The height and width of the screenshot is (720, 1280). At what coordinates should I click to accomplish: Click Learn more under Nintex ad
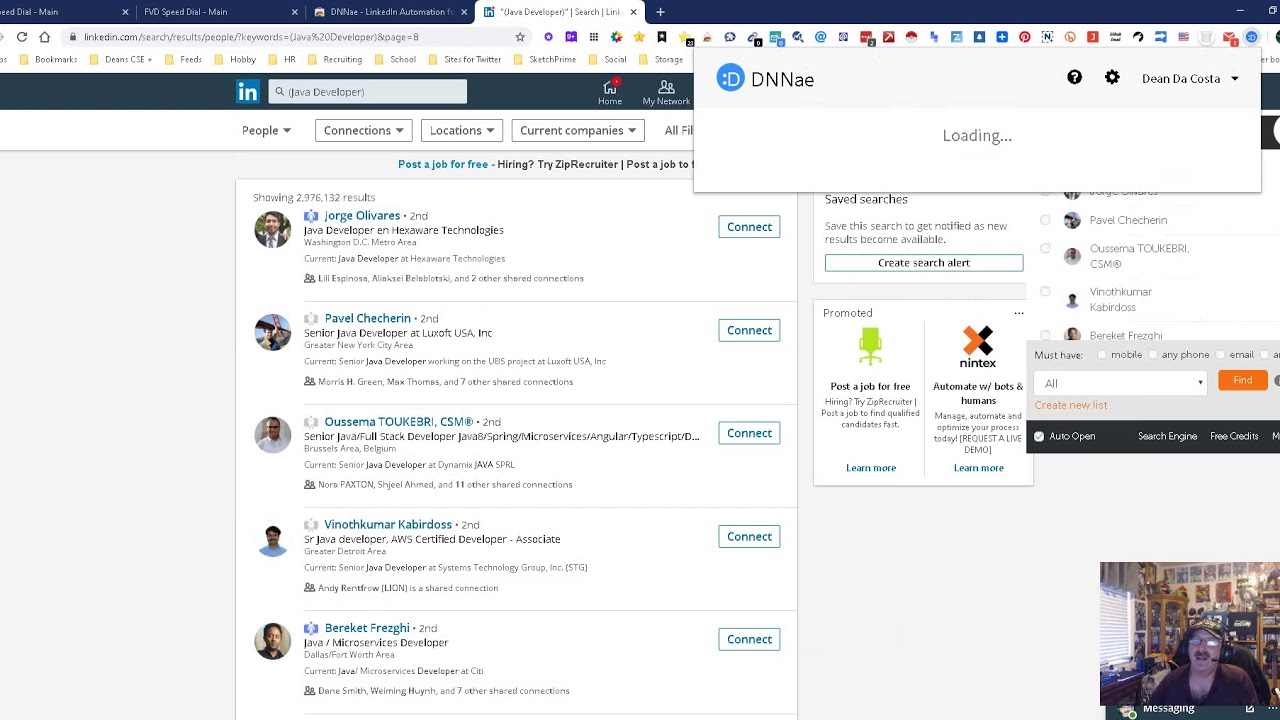[978, 468]
